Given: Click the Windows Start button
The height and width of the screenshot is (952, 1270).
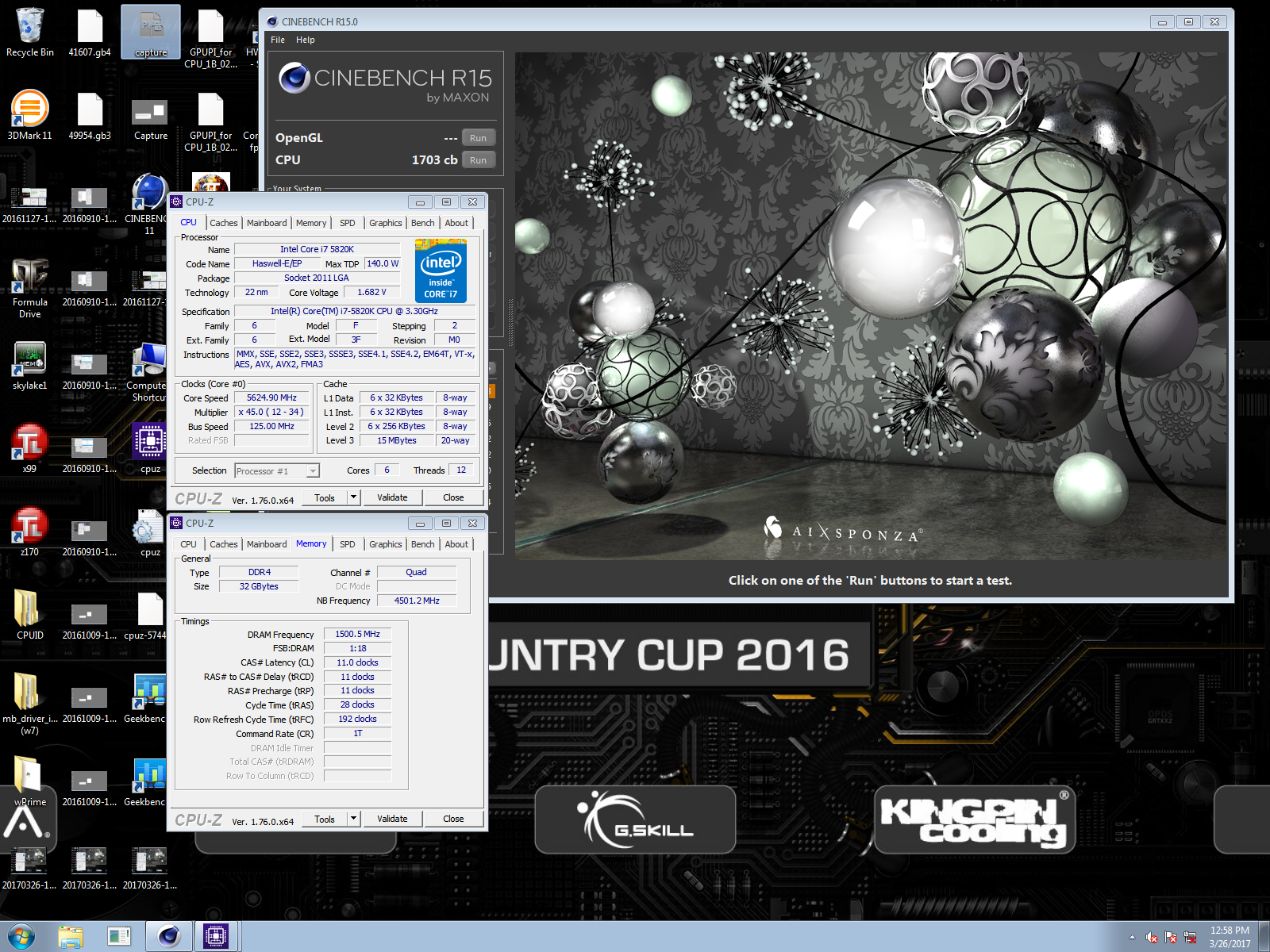Looking at the screenshot, I should pyautogui.click(x=21, y=937).
